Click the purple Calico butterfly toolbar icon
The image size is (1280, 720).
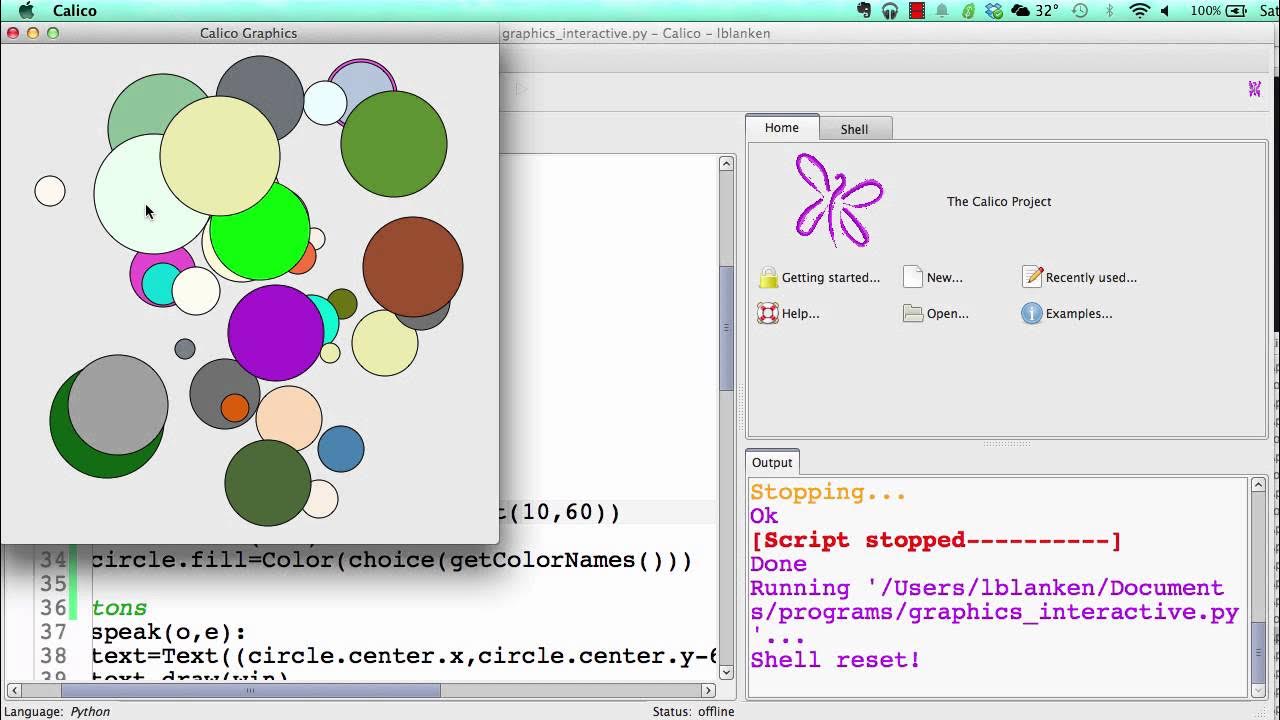click(x=1254, y=89)
